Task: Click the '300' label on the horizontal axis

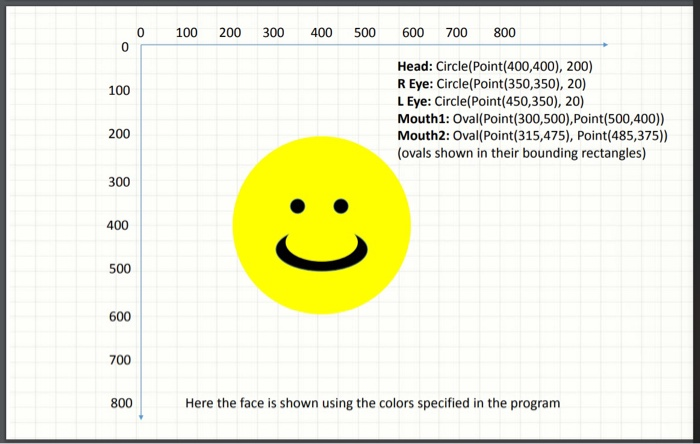Action: point(273,33)
